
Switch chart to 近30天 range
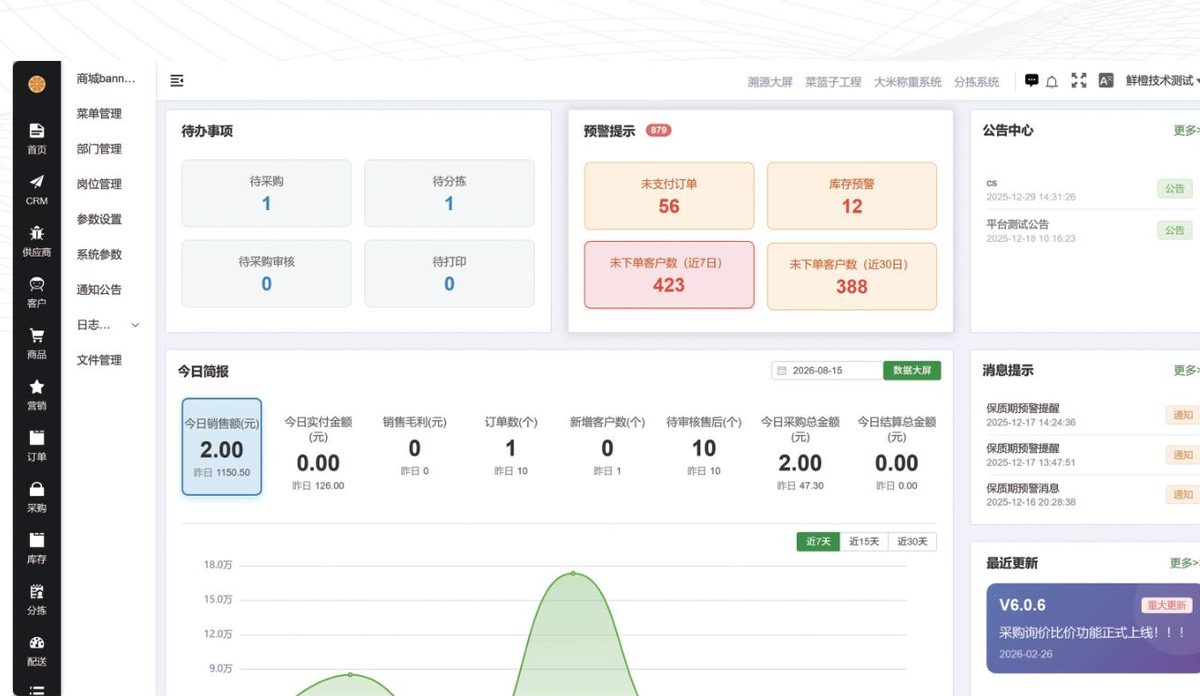point(912,541)
